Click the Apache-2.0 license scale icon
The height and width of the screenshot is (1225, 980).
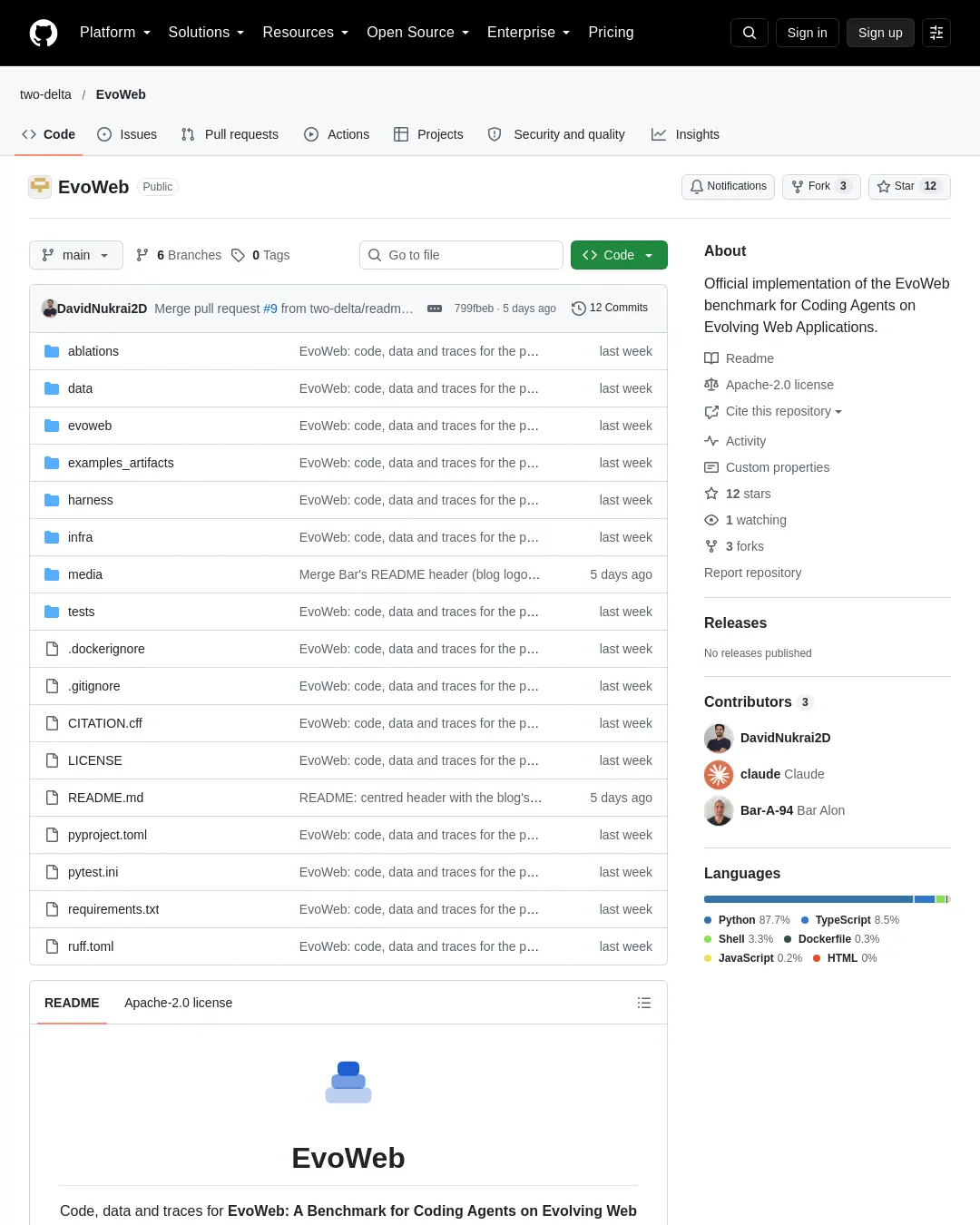[711, 385]
